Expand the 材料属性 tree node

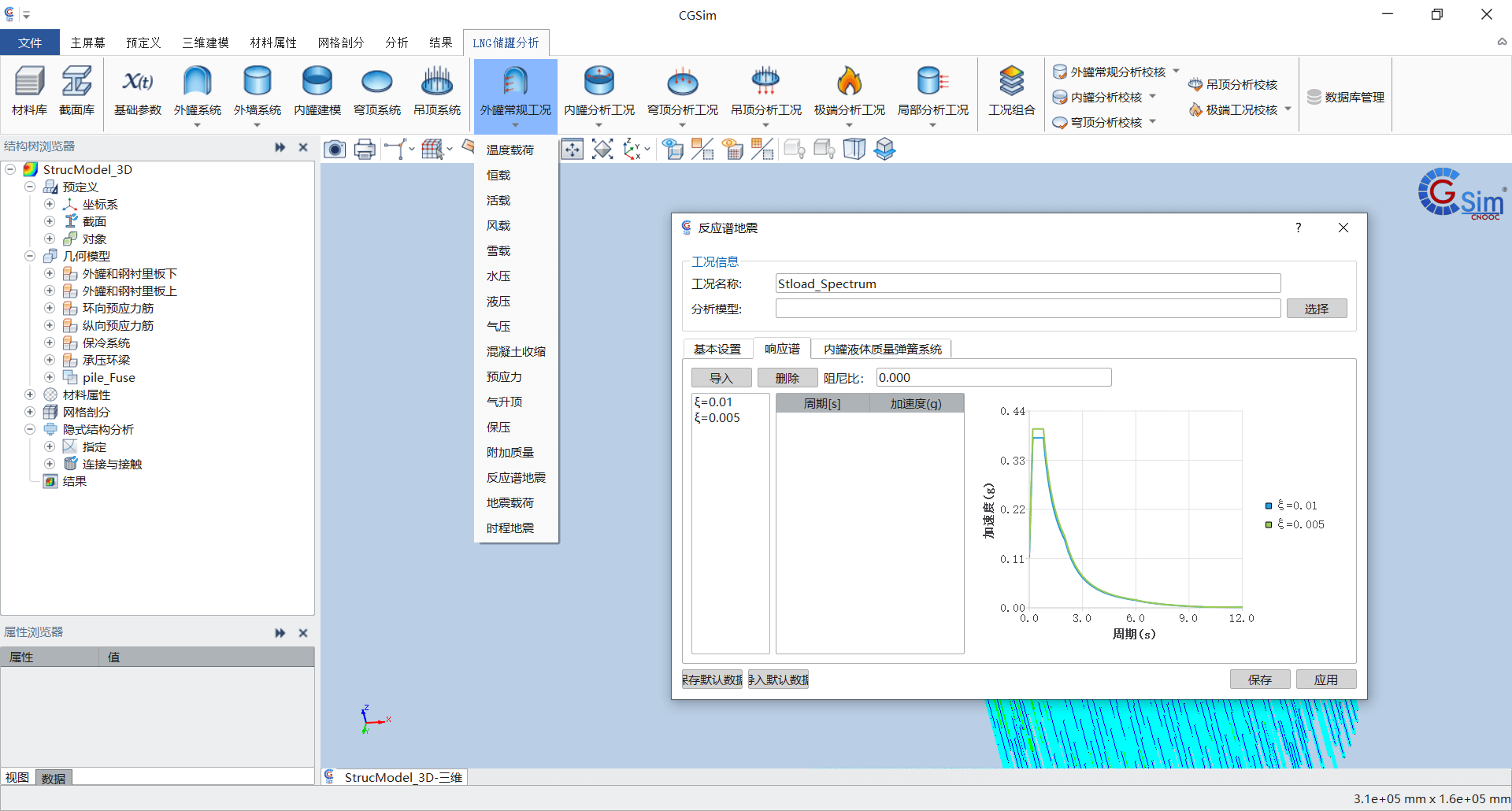click(30, 394)
